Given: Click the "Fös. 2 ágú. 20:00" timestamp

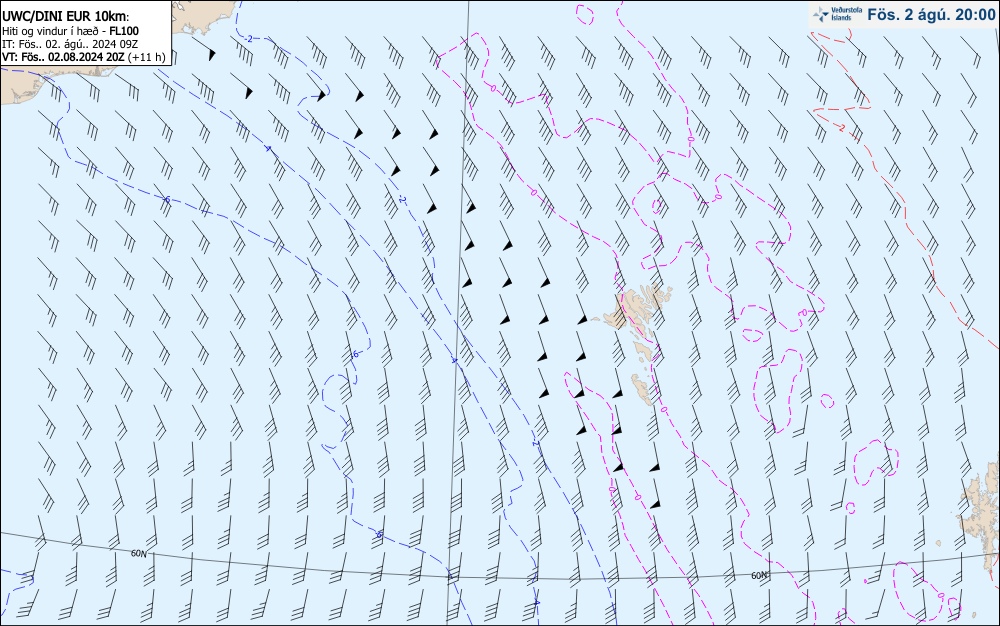Looking at the screenshot, I should 931,15.
